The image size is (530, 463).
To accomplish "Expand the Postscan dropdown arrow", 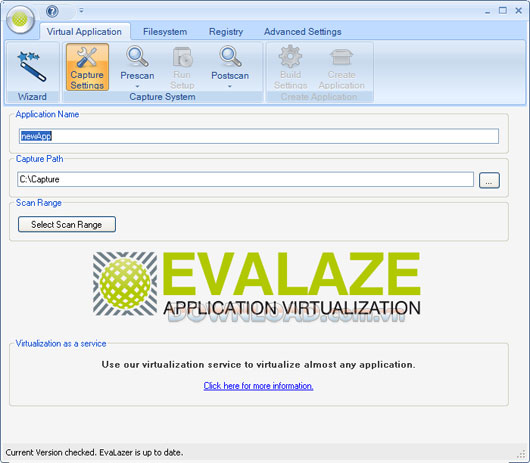I will coord(230,86).
